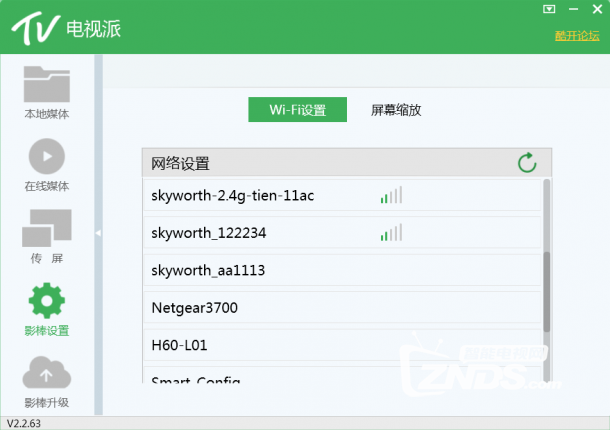Select network Netgear3700
Image resolution: width=610 pixels, height=430 pixels.
pos(342,307)
